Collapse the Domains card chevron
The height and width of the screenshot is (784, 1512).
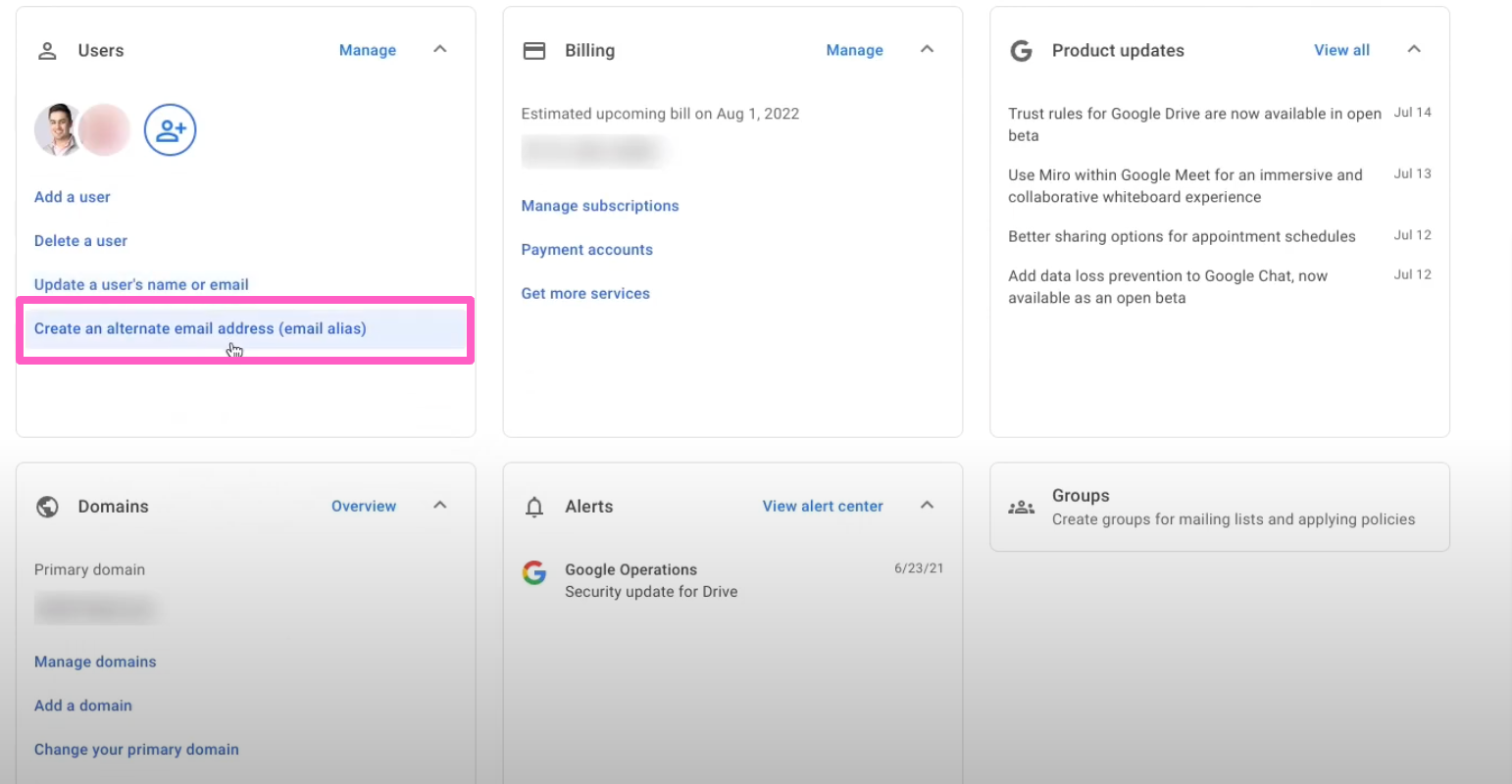440,506
